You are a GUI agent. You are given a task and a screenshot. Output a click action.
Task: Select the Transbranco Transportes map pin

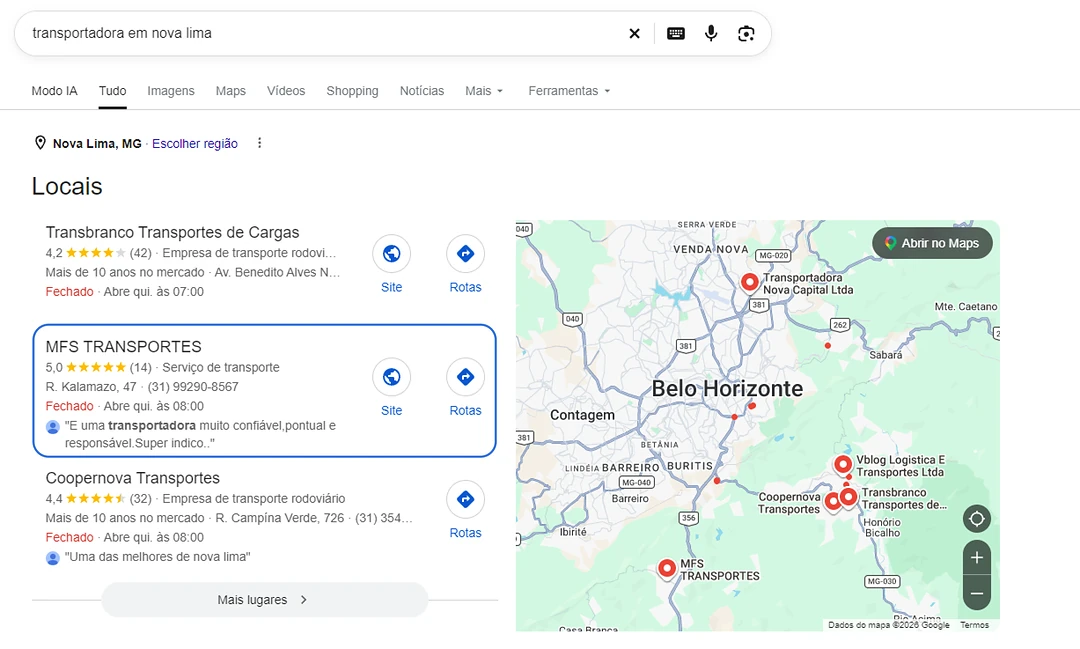849,497
